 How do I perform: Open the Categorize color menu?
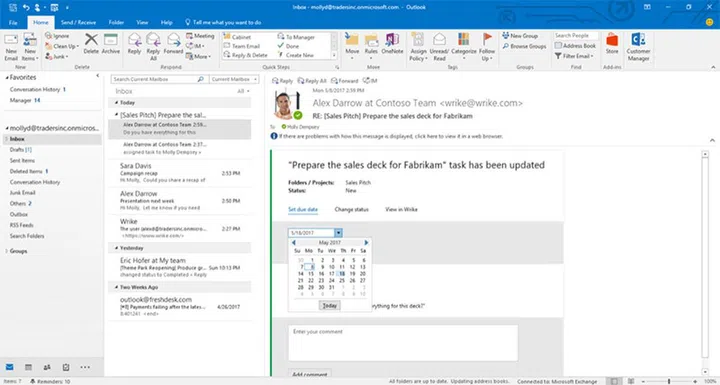point(464,47)
